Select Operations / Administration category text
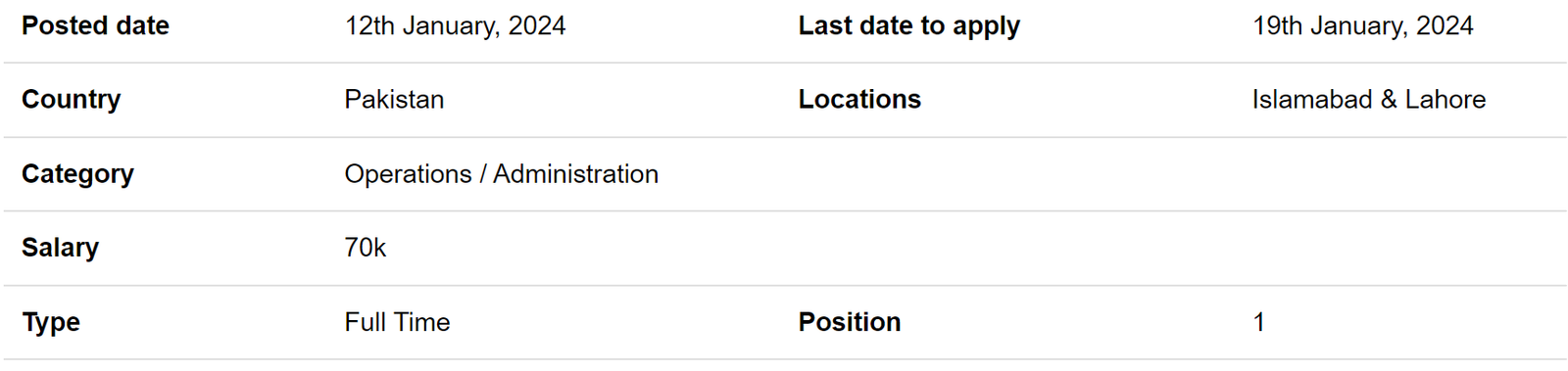Image resolution: width=1568 pixels, height=371 pixels. coord(502,174)
